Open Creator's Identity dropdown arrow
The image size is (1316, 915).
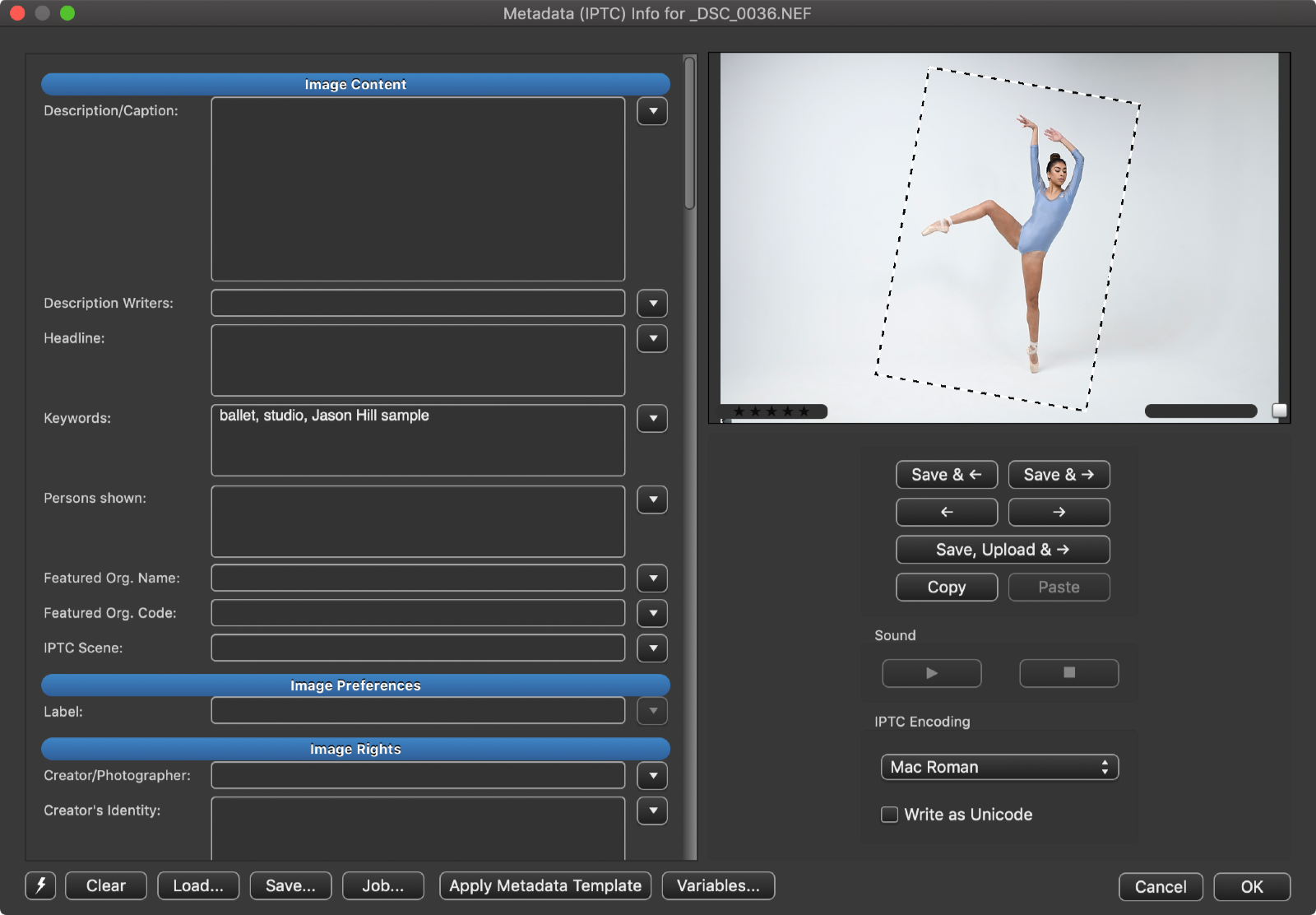tap(652, 810)
